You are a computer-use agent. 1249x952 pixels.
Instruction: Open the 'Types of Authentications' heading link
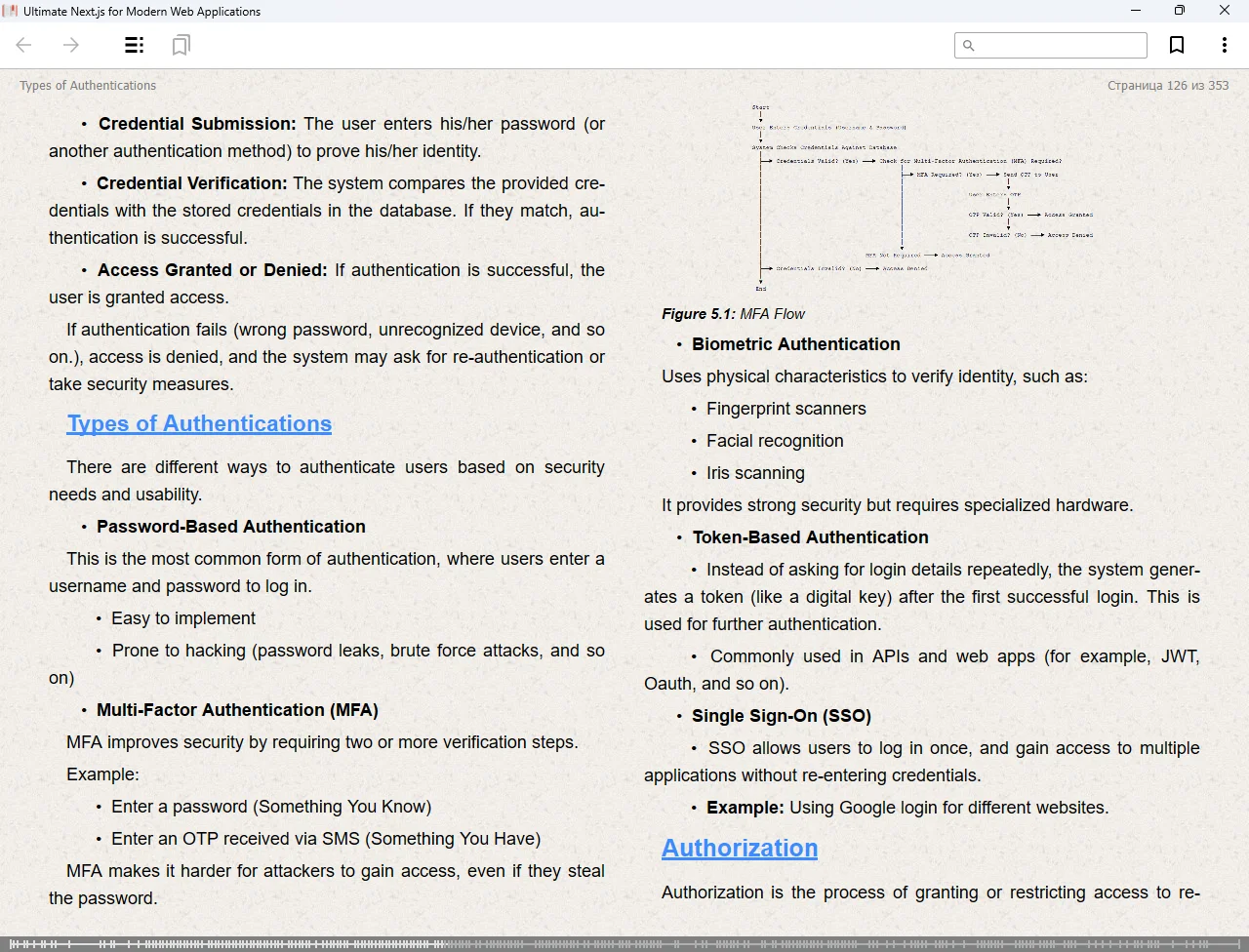[199, 423]
